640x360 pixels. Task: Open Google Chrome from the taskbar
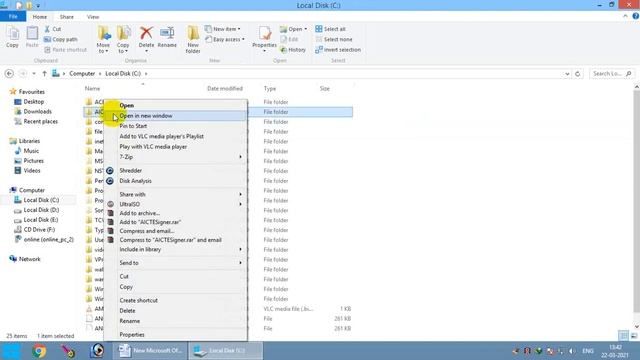click(39, 351)
